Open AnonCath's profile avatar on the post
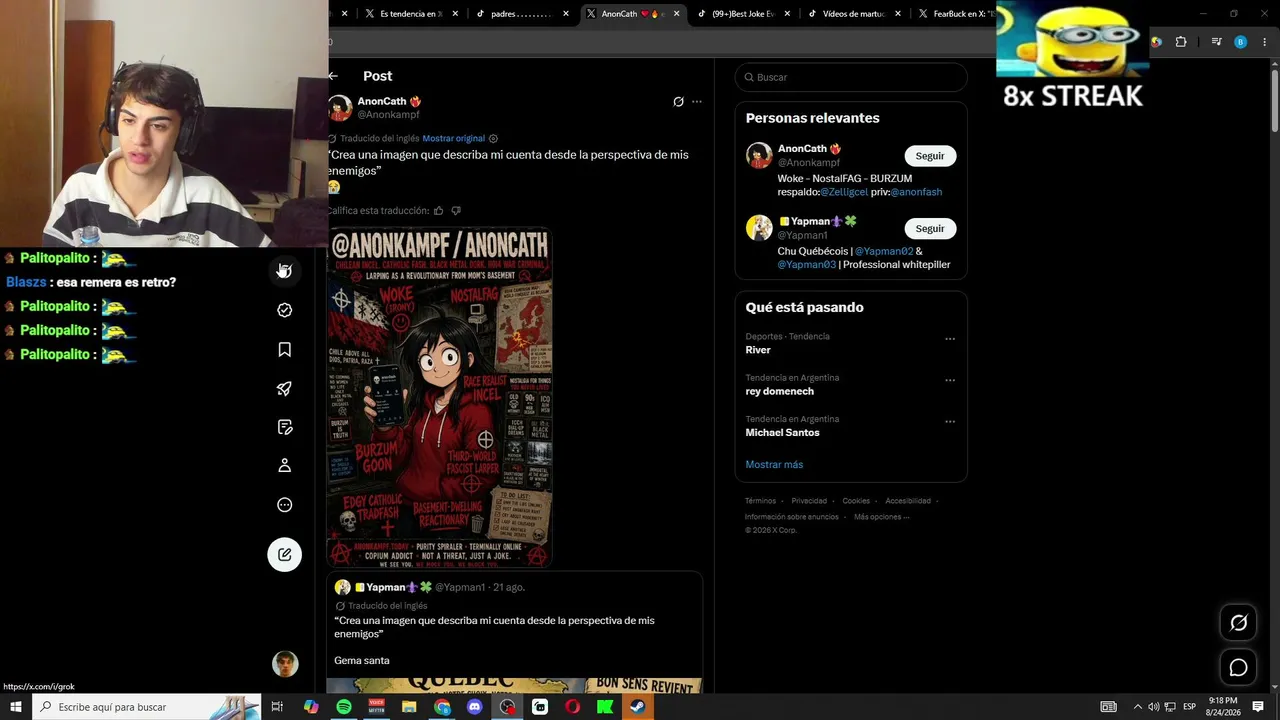The width and height of the screenshot is (1280, 720). click(340, 108)
